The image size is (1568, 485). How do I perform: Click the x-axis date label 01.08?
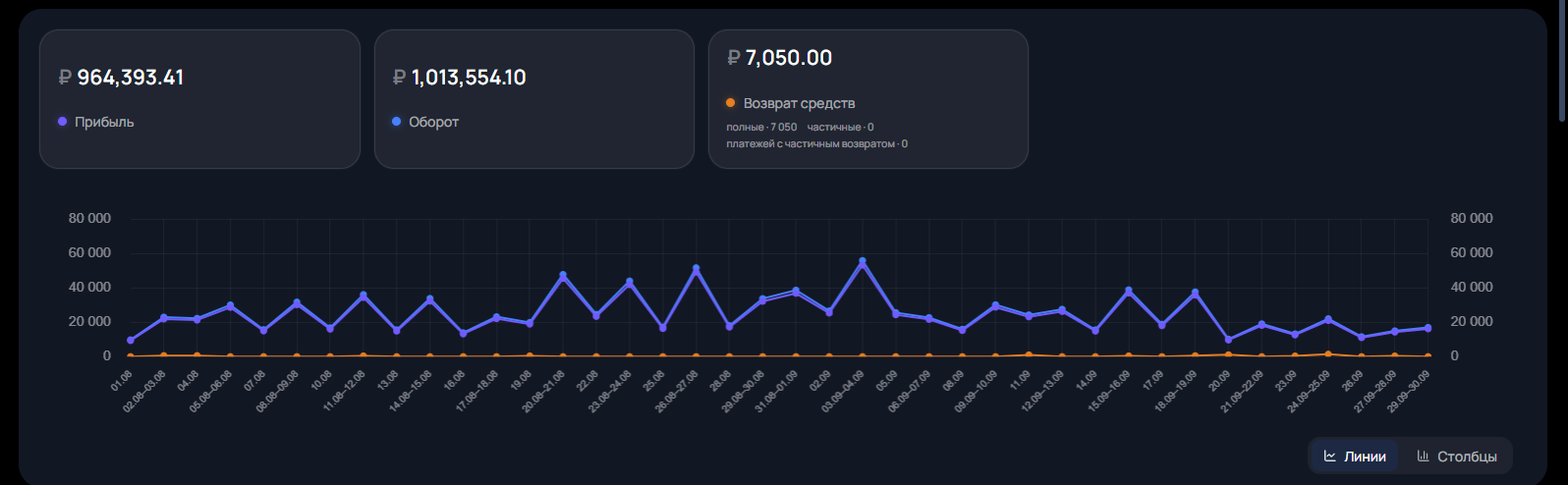tap(122, 381)
